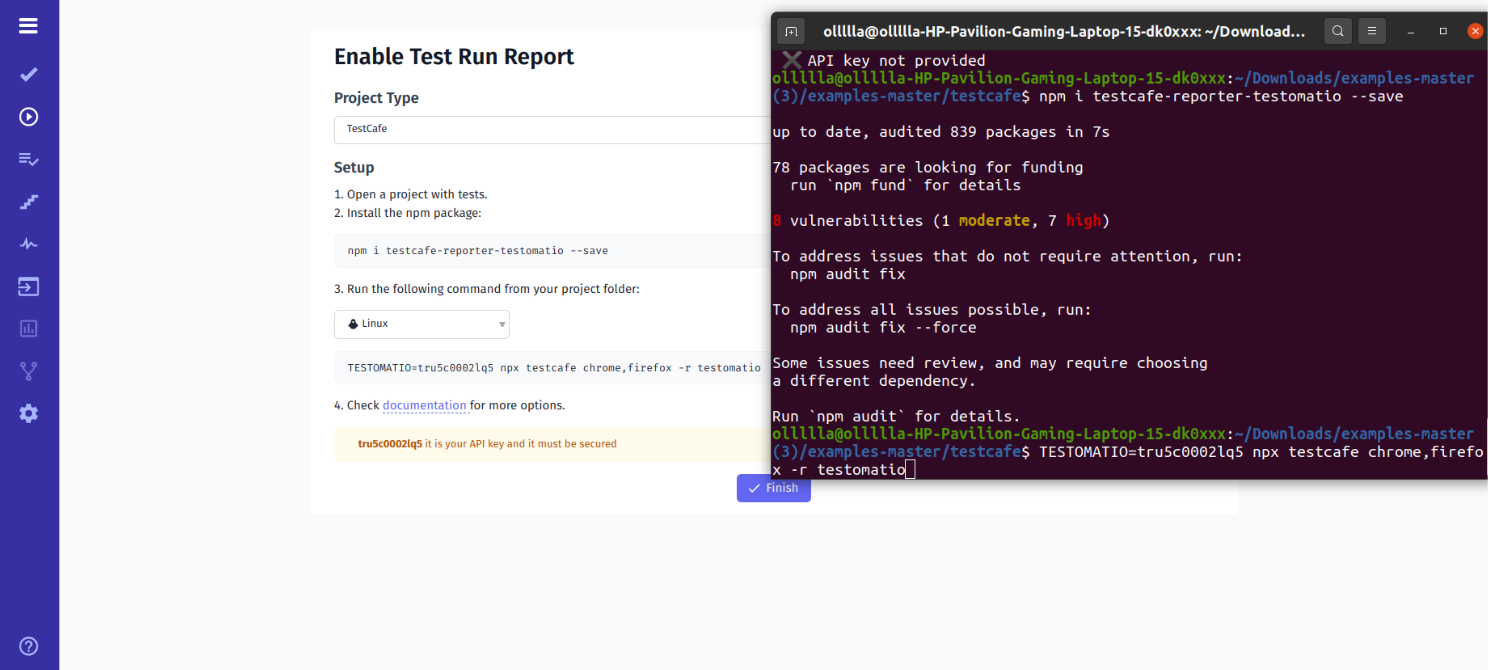This screenshot has height=670, width=1488.
Task: Open the terminal hamburger menu
Action: 1371,30
